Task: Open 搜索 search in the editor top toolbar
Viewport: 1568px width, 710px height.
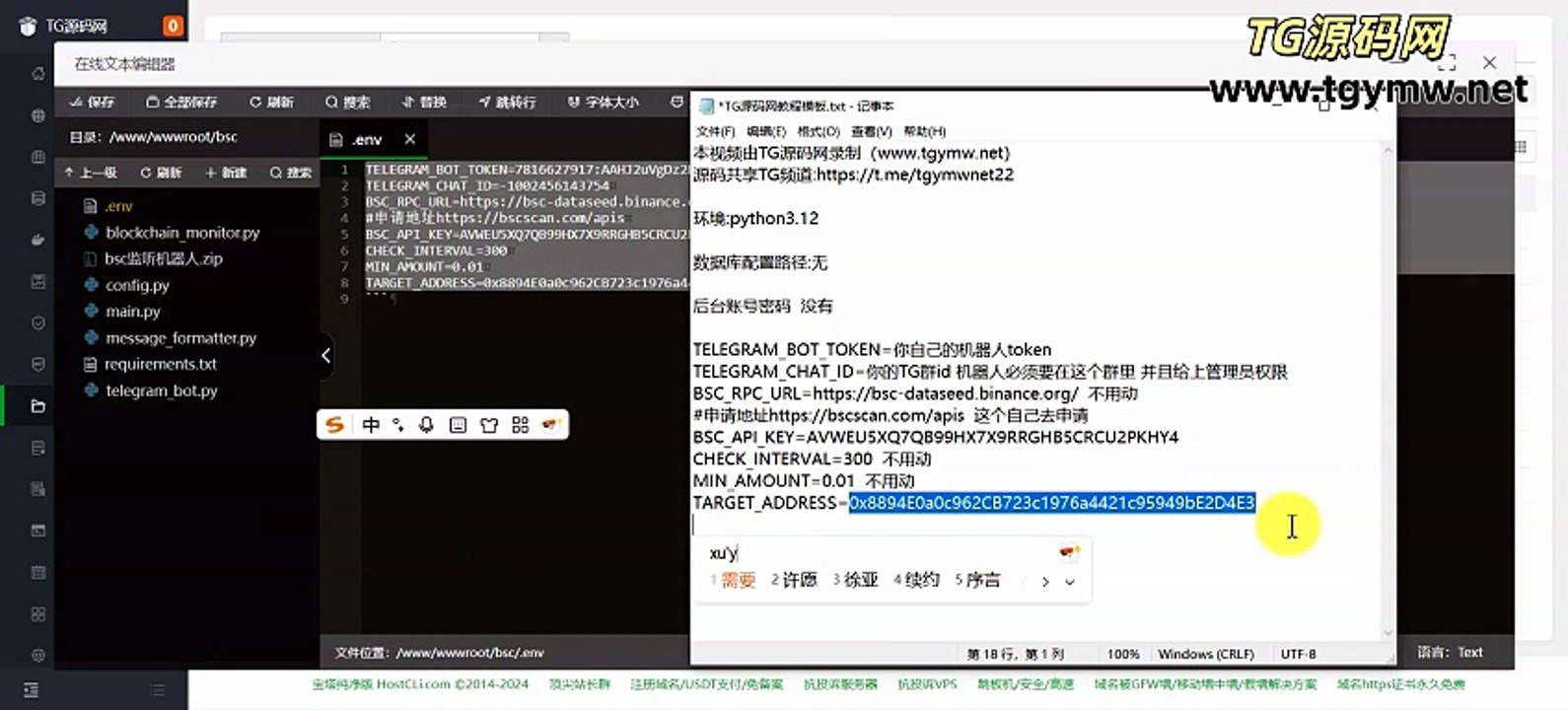Action: [347, 102]
